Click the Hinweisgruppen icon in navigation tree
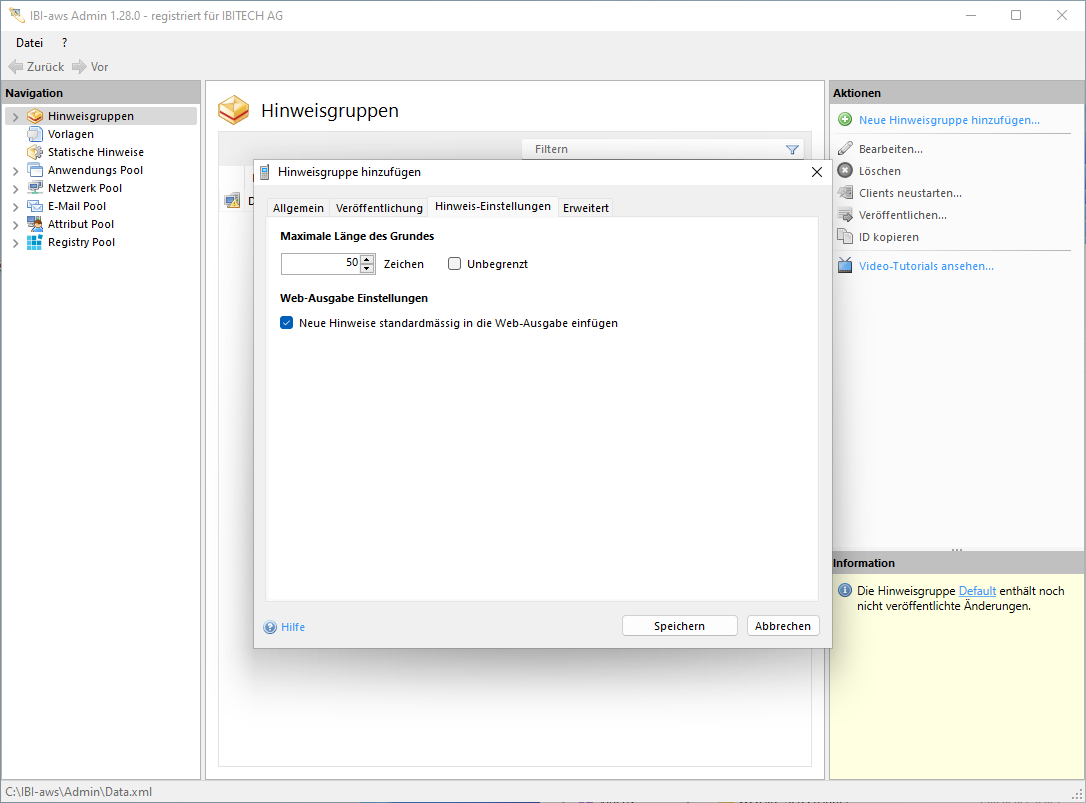Viewport: 1086px width, 803px height. pyautogui.click(x=35, y=116)
